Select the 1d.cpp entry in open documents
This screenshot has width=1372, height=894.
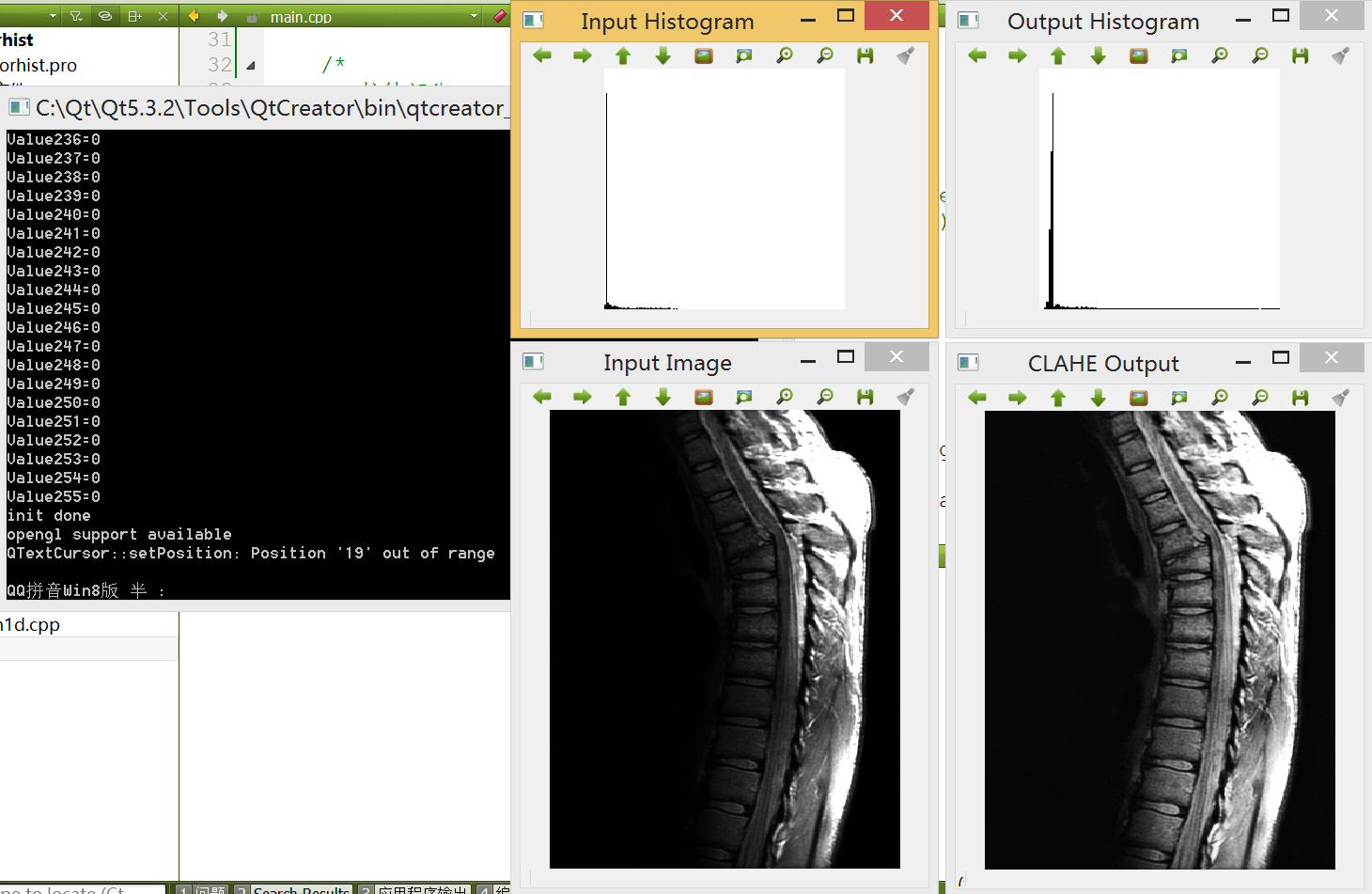tap(30, 624)
